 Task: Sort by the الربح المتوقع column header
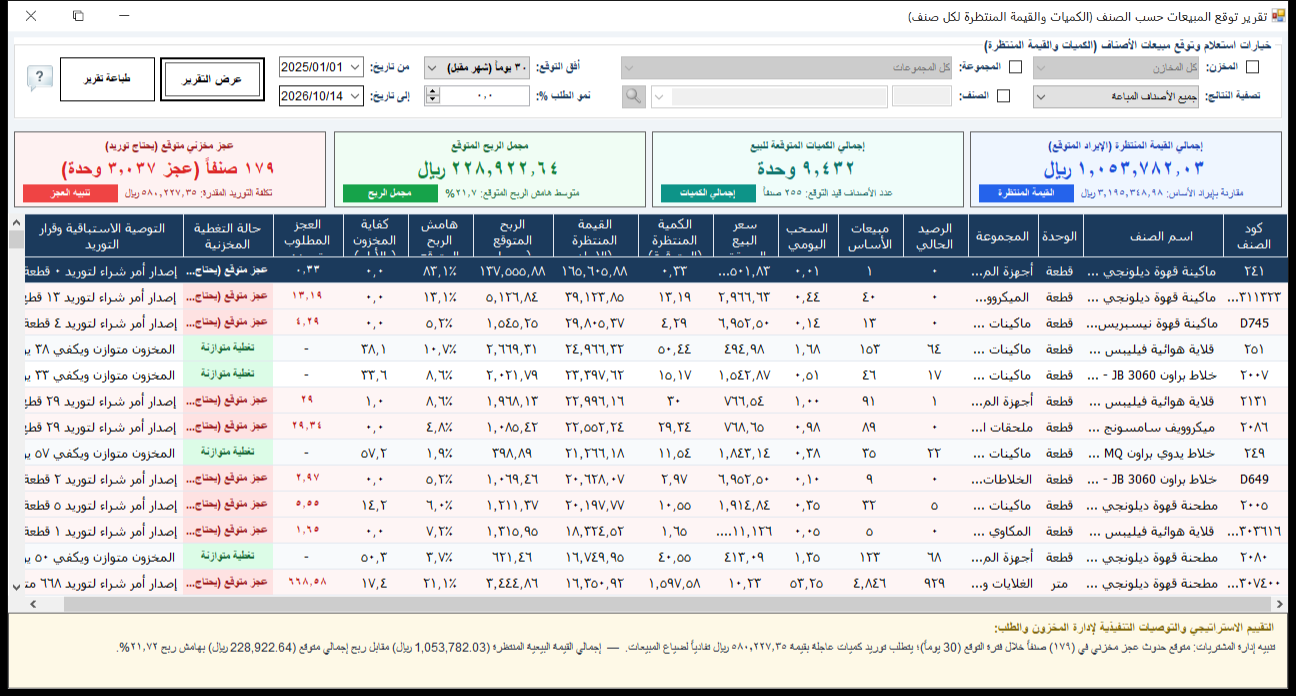[x=513, y=236]
